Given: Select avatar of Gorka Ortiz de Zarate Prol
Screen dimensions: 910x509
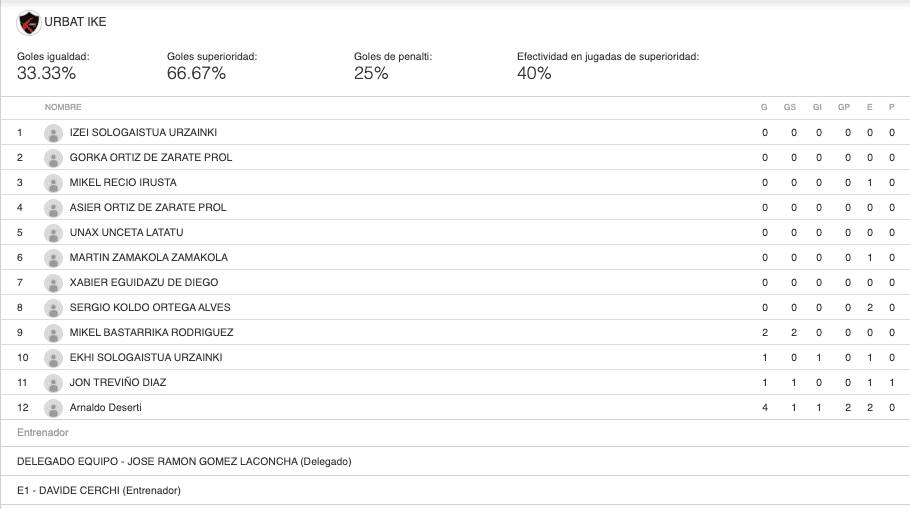Looking at the screenshot, I should pos(53,158).
